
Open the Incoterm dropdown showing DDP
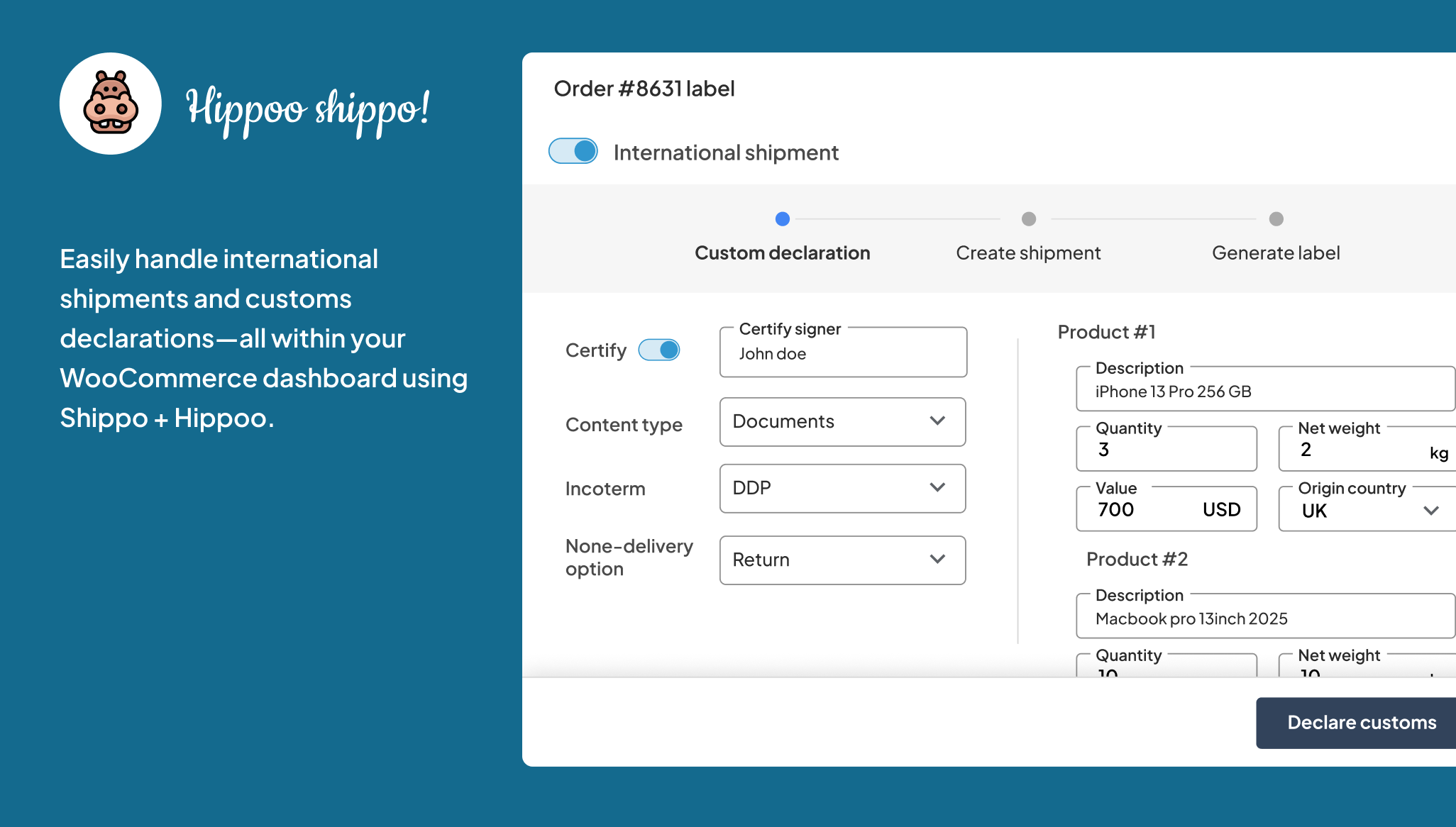coord(843,489)
